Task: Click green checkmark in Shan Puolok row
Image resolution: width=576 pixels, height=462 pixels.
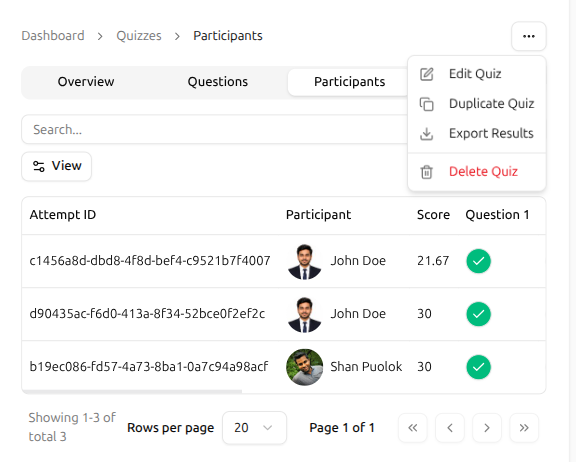Action: (x=478, y=367)
